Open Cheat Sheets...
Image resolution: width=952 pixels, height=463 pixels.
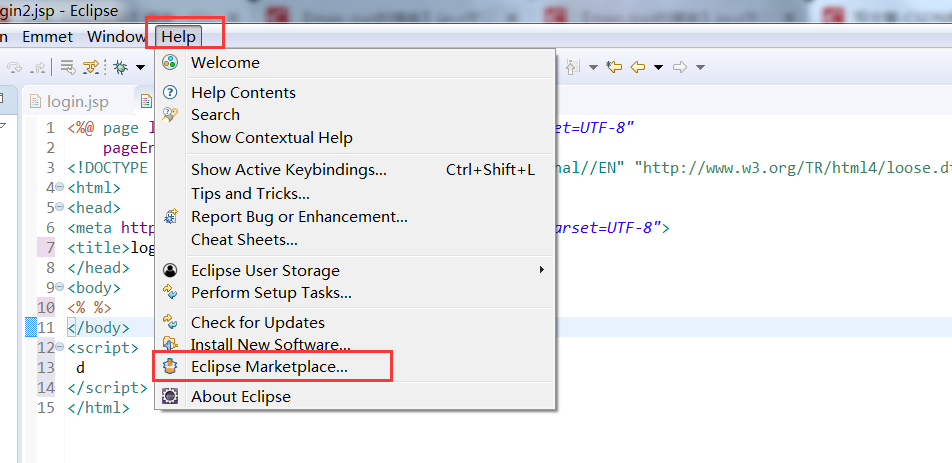click(x=355, y=240)
